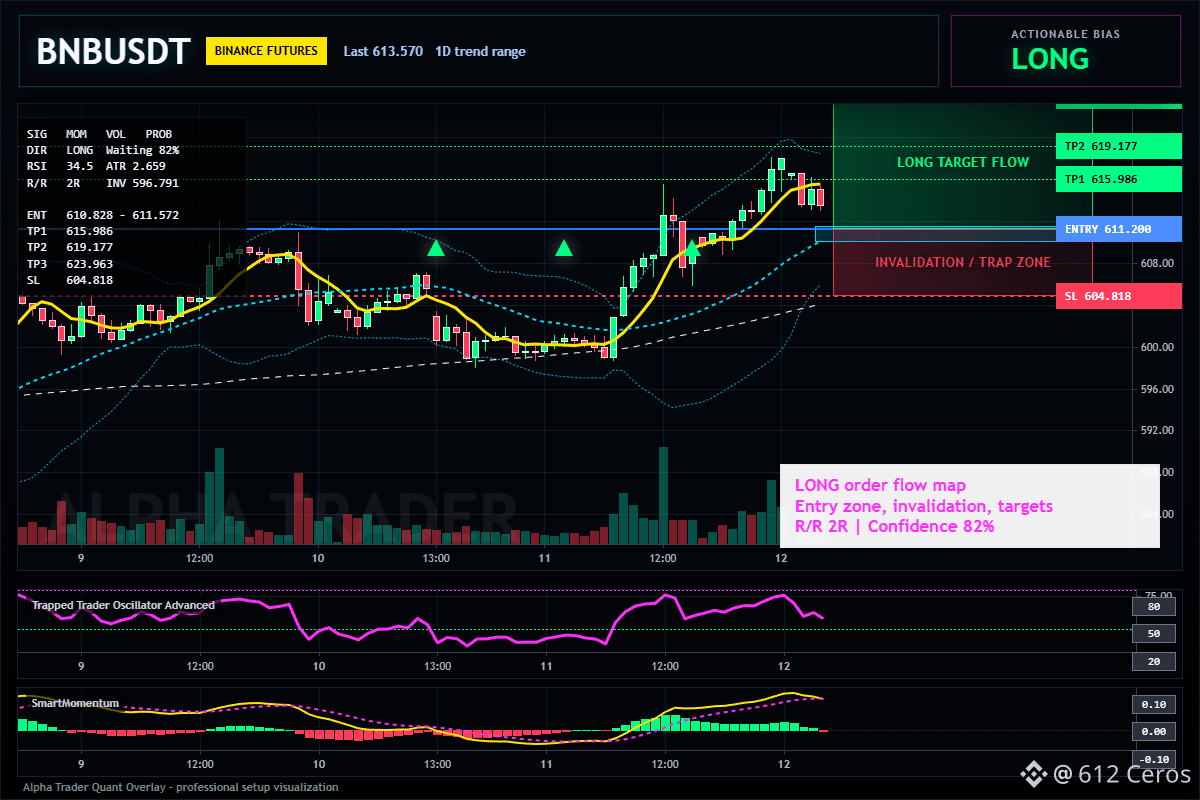Click the R/R 2R INV 596.791 row
Image resolution: width=1200 pixels, height=800 pixels.
coord(103,183)
